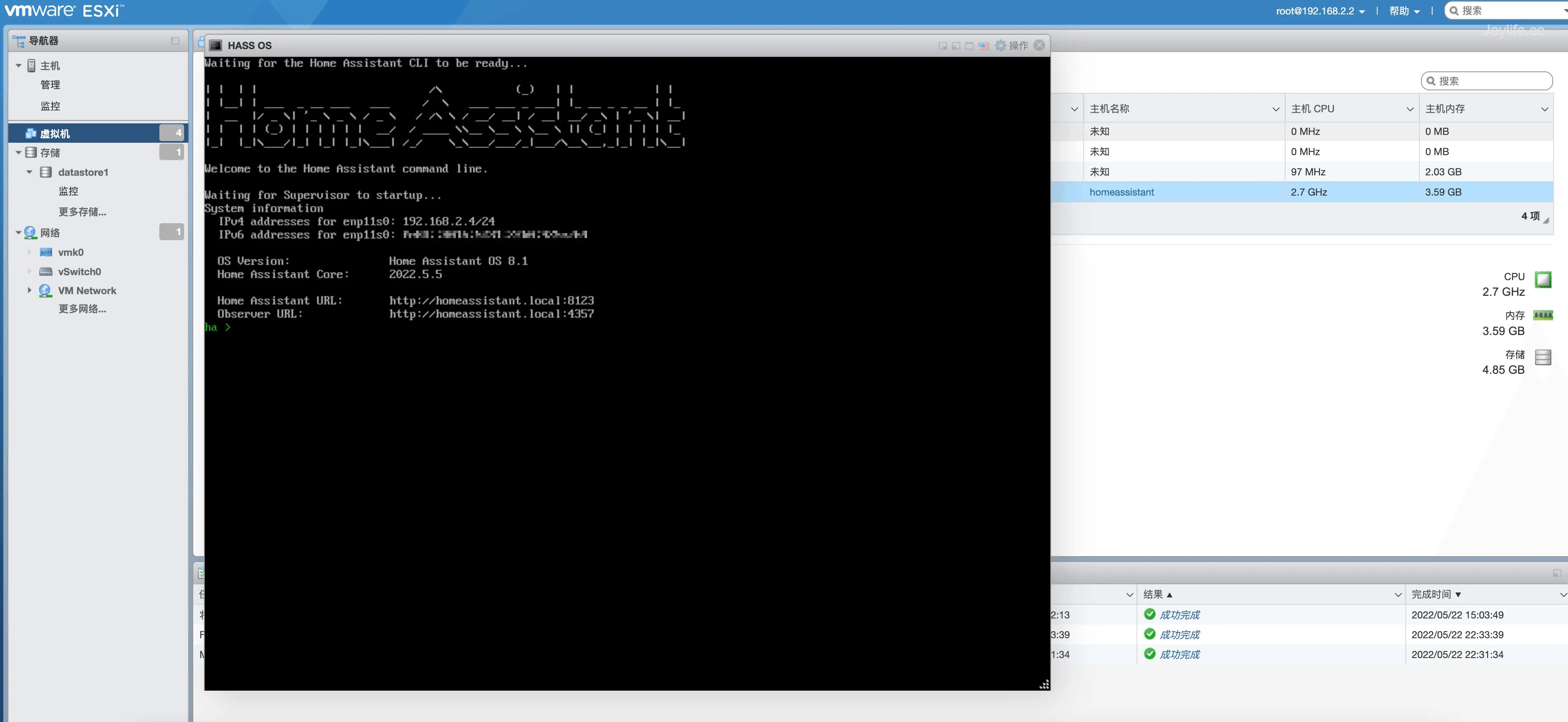The image size is (1568, 722).
Task: Click 更多网络... in navigator
Action: pos(82,309)
